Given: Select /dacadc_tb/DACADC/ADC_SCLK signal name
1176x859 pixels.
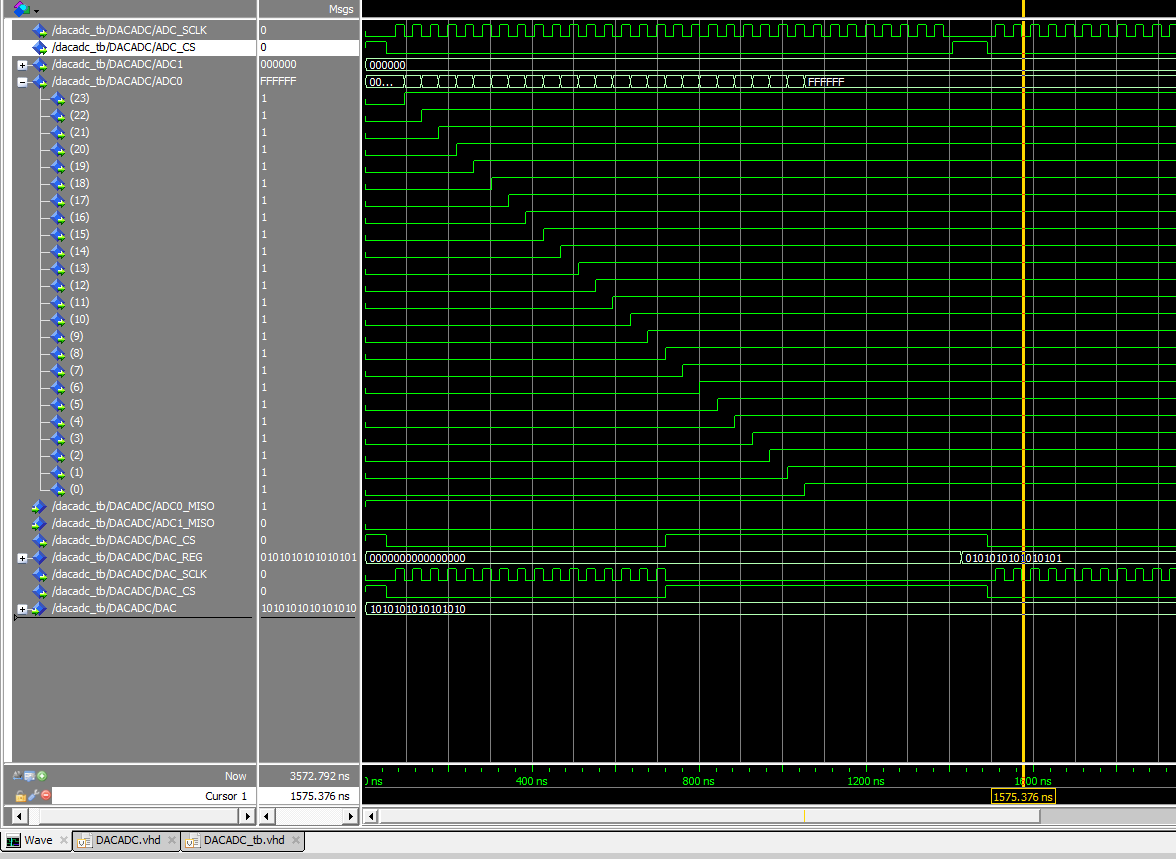Looking at the screenshot, I should pyautogui.click(x=129, y=30).
